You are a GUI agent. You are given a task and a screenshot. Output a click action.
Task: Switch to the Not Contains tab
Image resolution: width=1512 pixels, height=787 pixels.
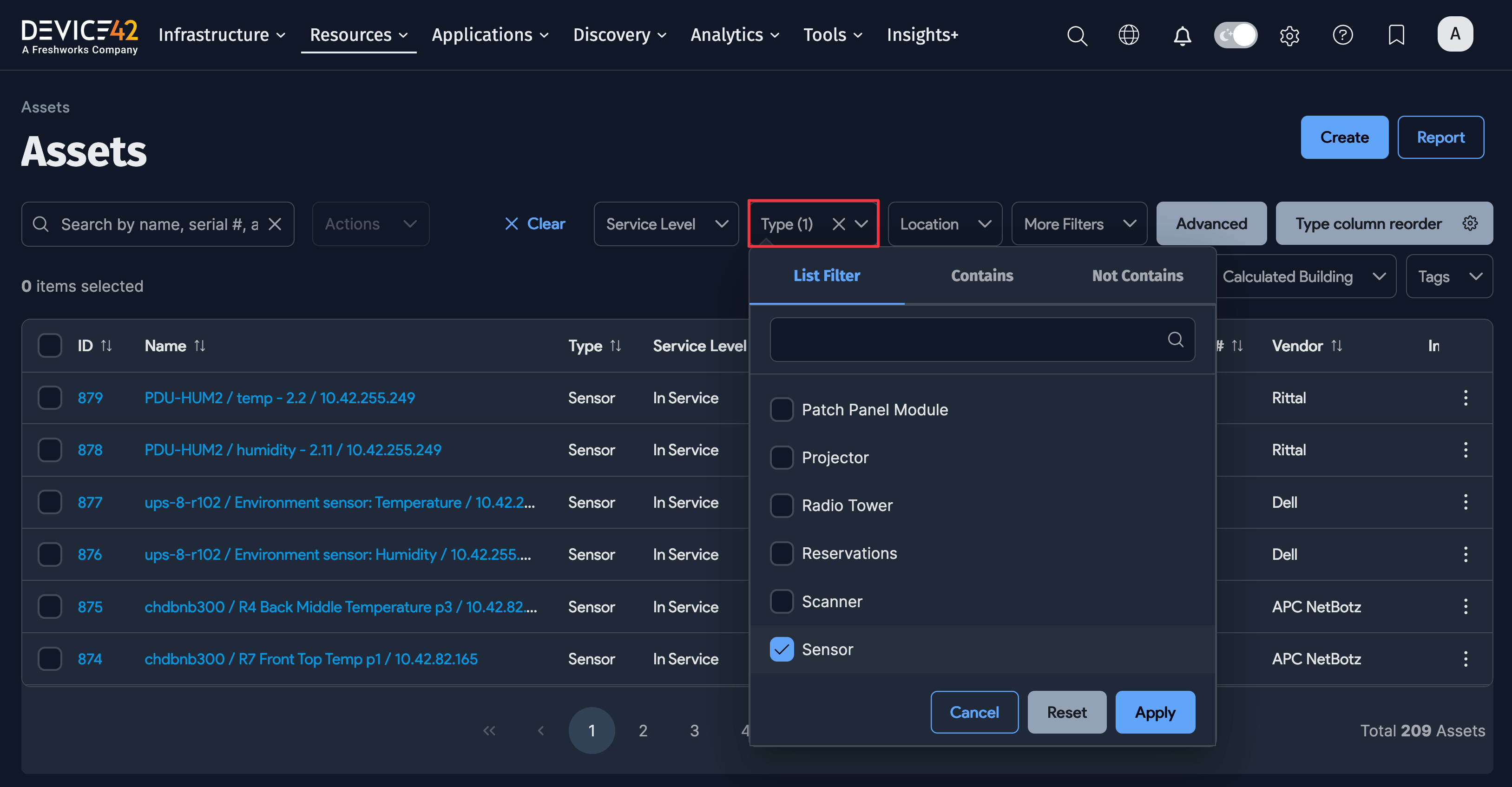point(1137,276)
